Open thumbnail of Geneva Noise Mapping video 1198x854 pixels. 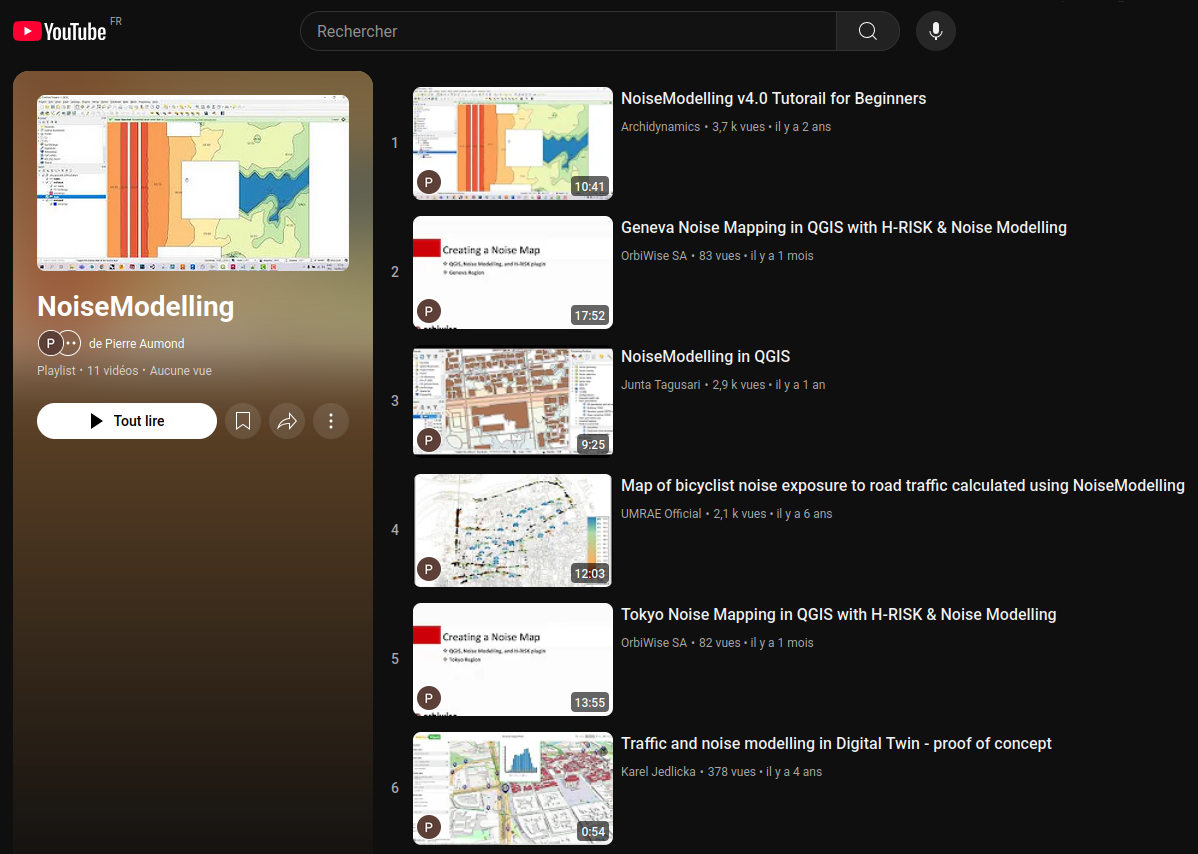coord(513,273)
